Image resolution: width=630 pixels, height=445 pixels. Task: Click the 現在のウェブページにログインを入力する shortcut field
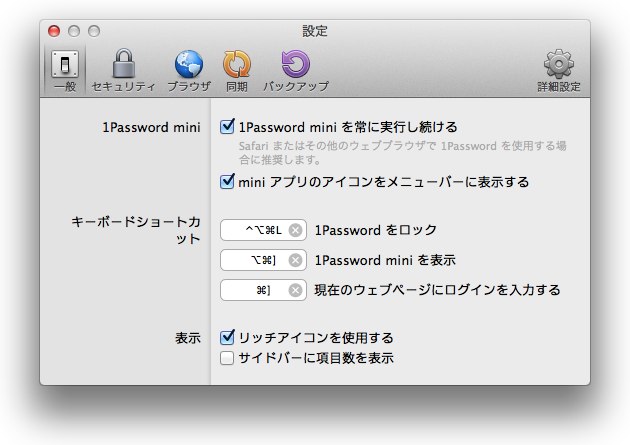[263, 290]
